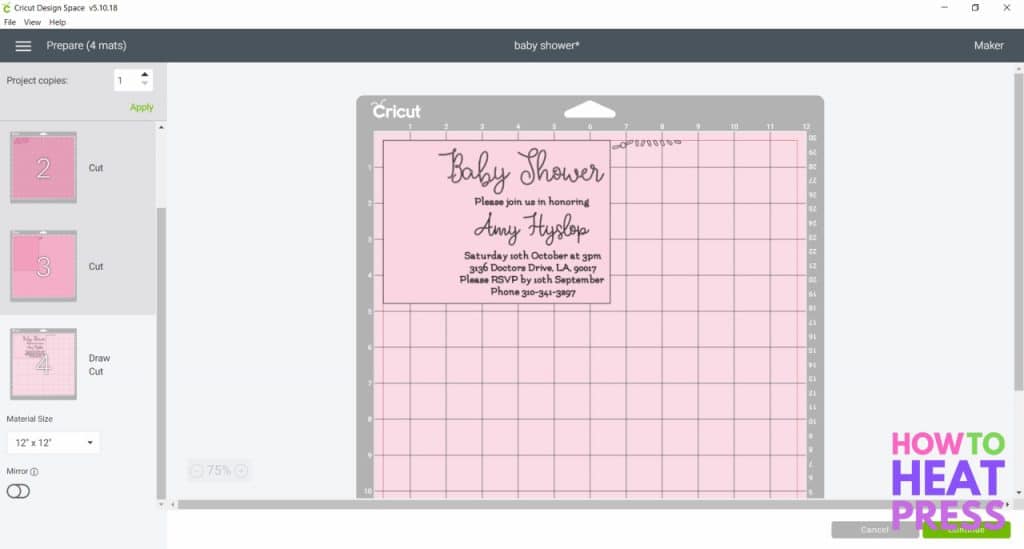1024x549 pixels.
Task: Select mat 4 Draw Cut thumbnail
Action: point(43,364)
